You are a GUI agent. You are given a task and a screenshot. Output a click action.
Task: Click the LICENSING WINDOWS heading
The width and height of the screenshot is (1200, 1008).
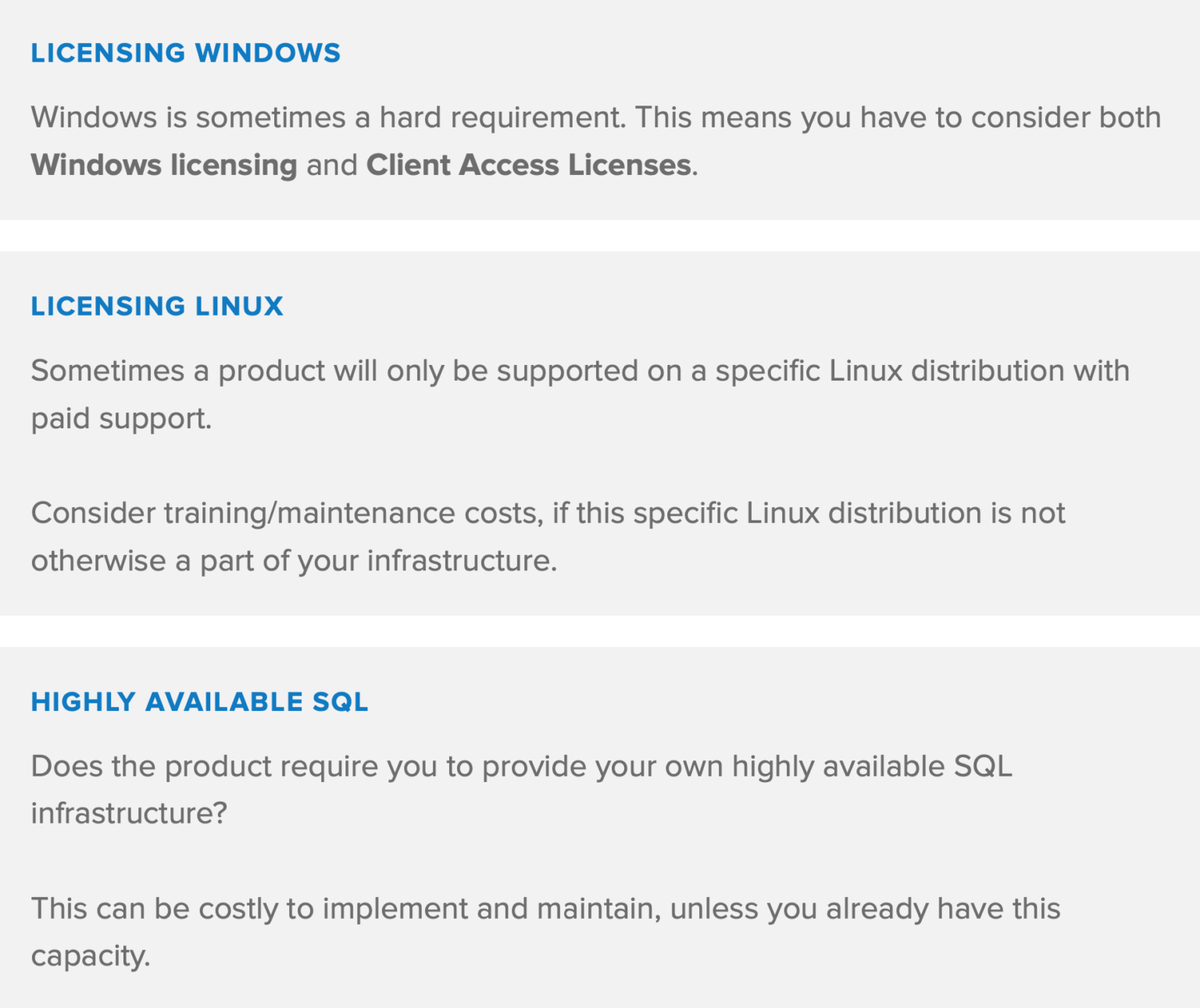[185, 53]
